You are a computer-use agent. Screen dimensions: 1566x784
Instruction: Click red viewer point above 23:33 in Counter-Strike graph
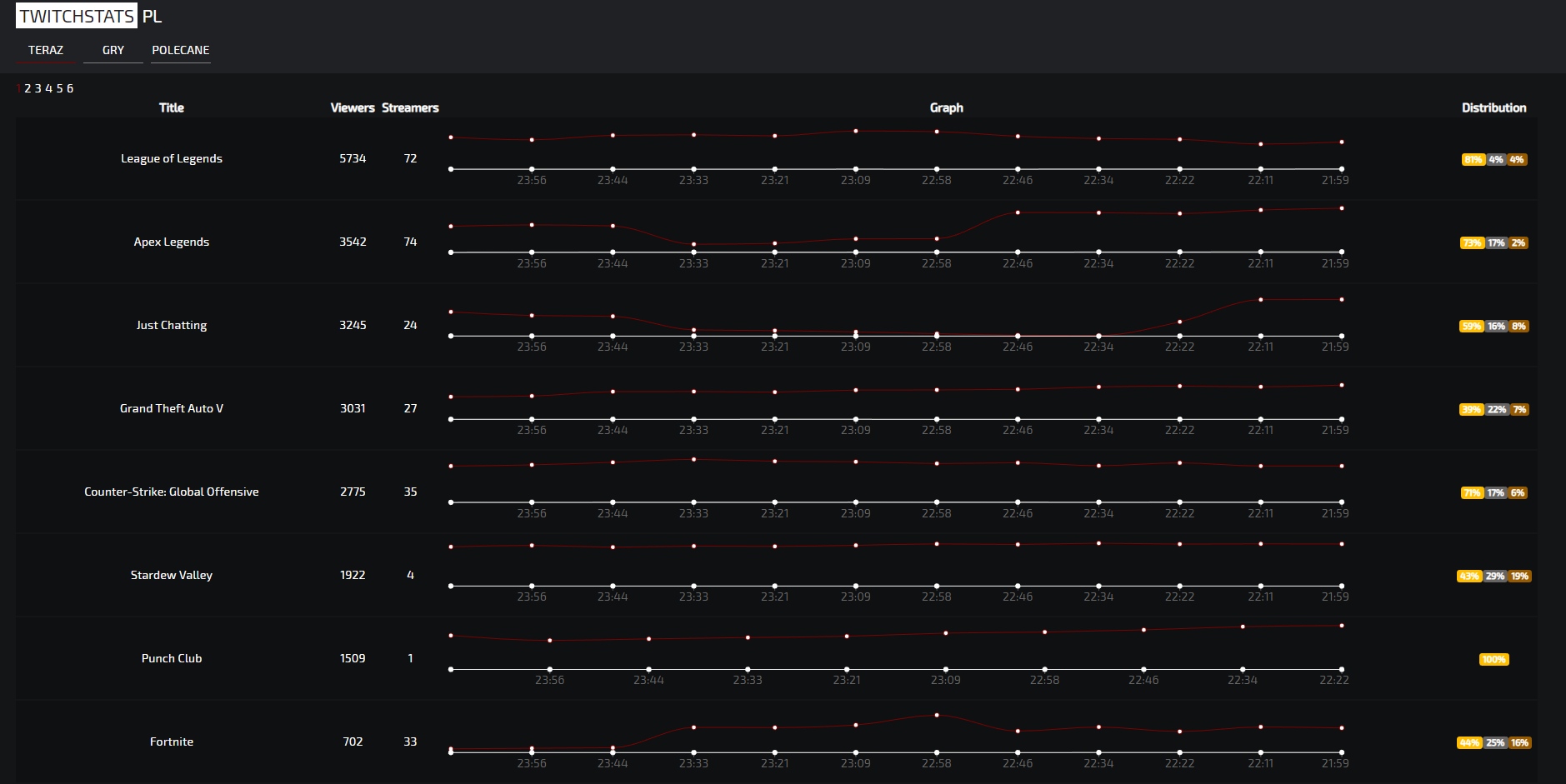(x=693, y=459)
